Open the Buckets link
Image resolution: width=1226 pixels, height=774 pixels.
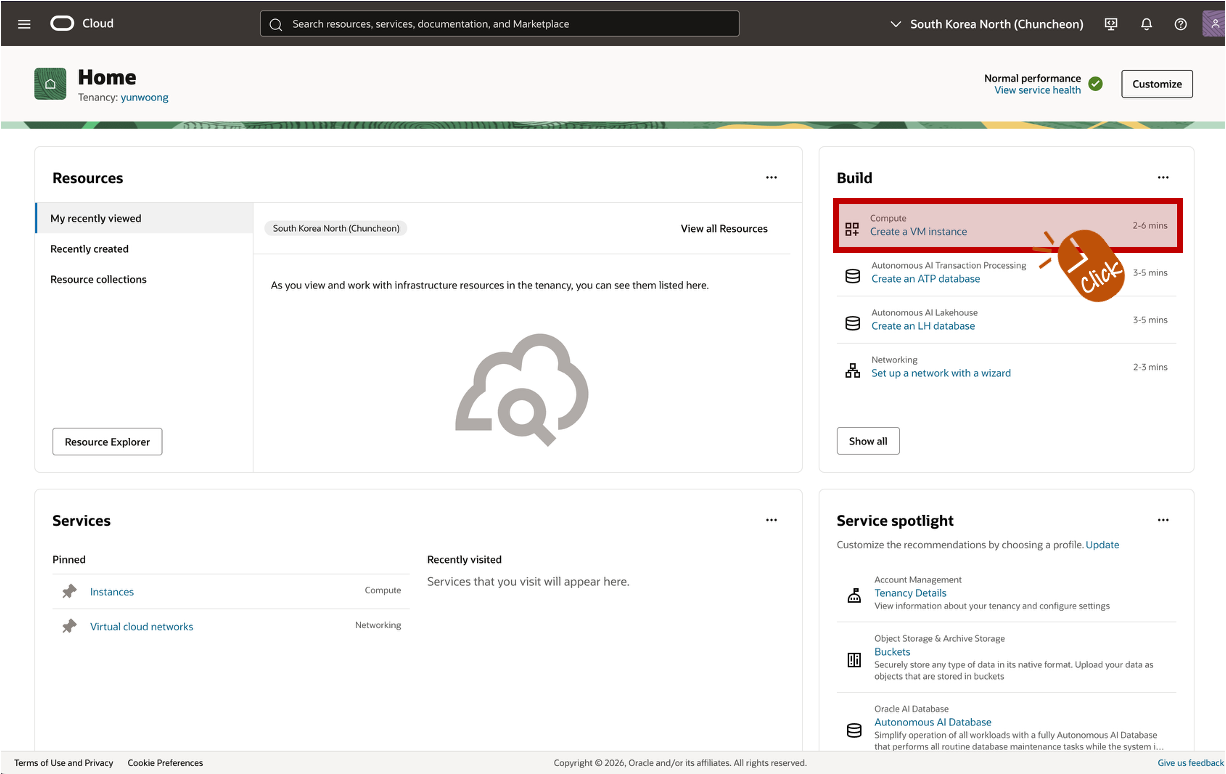click(892, 652)
